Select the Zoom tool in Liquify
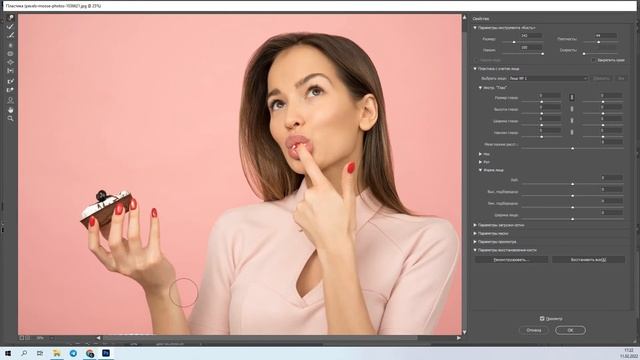This screenshot has height=360, width=640. 11,119
